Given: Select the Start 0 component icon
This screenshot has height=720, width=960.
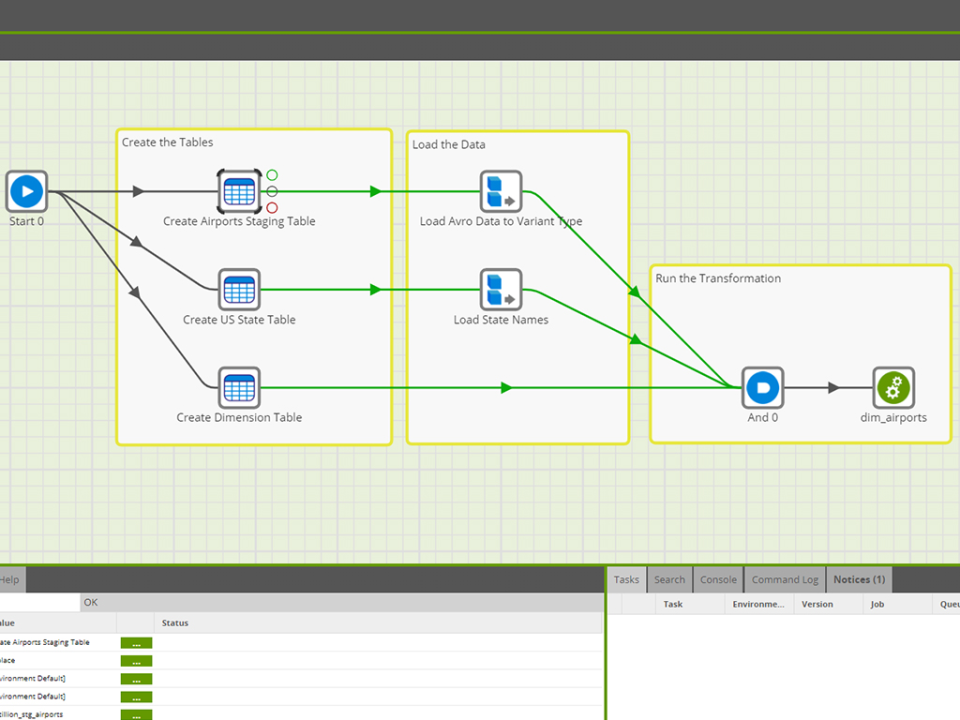Looking at the screenshot, I should point(26,192).
